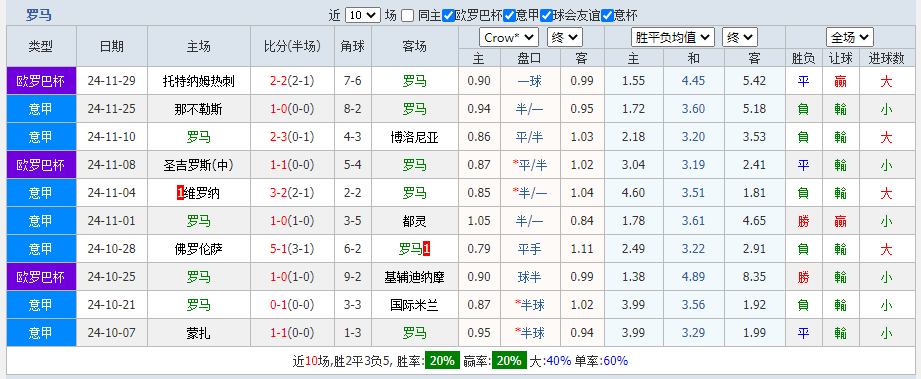Open the recent matches count dropdown
Viewport: 921px width, 379px height.
(362, 16)
